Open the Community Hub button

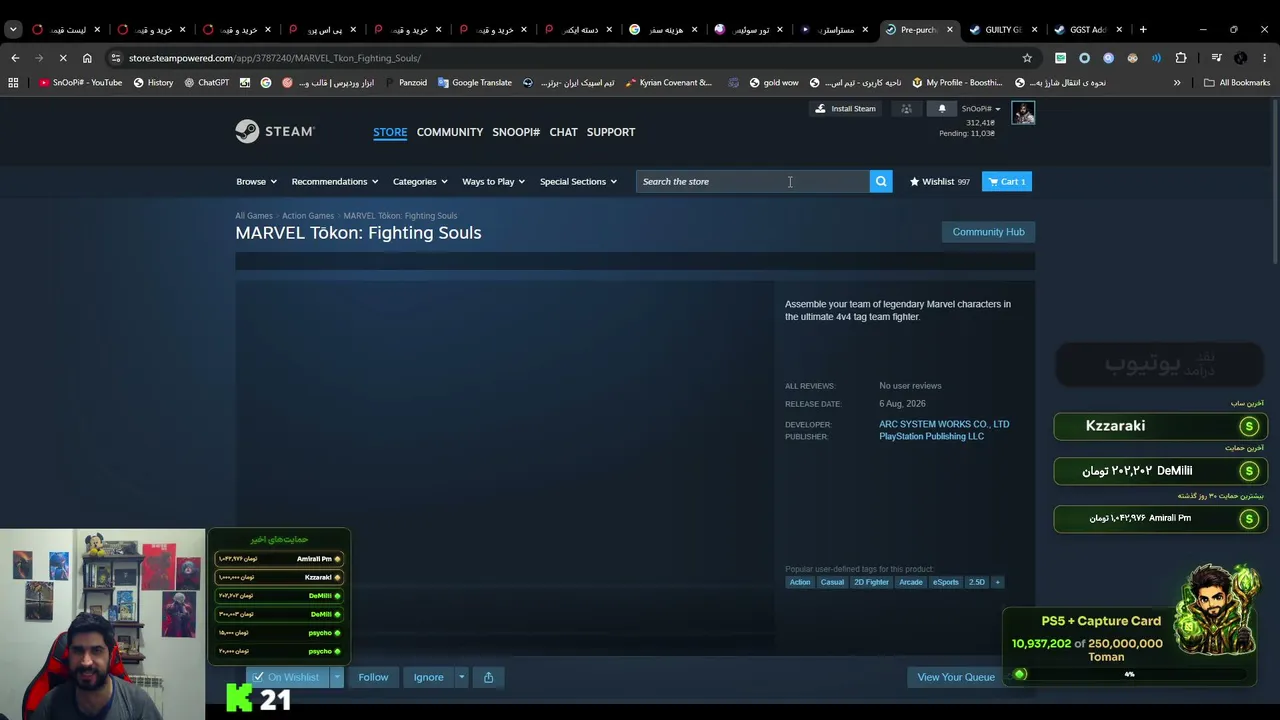coord(988,232)
